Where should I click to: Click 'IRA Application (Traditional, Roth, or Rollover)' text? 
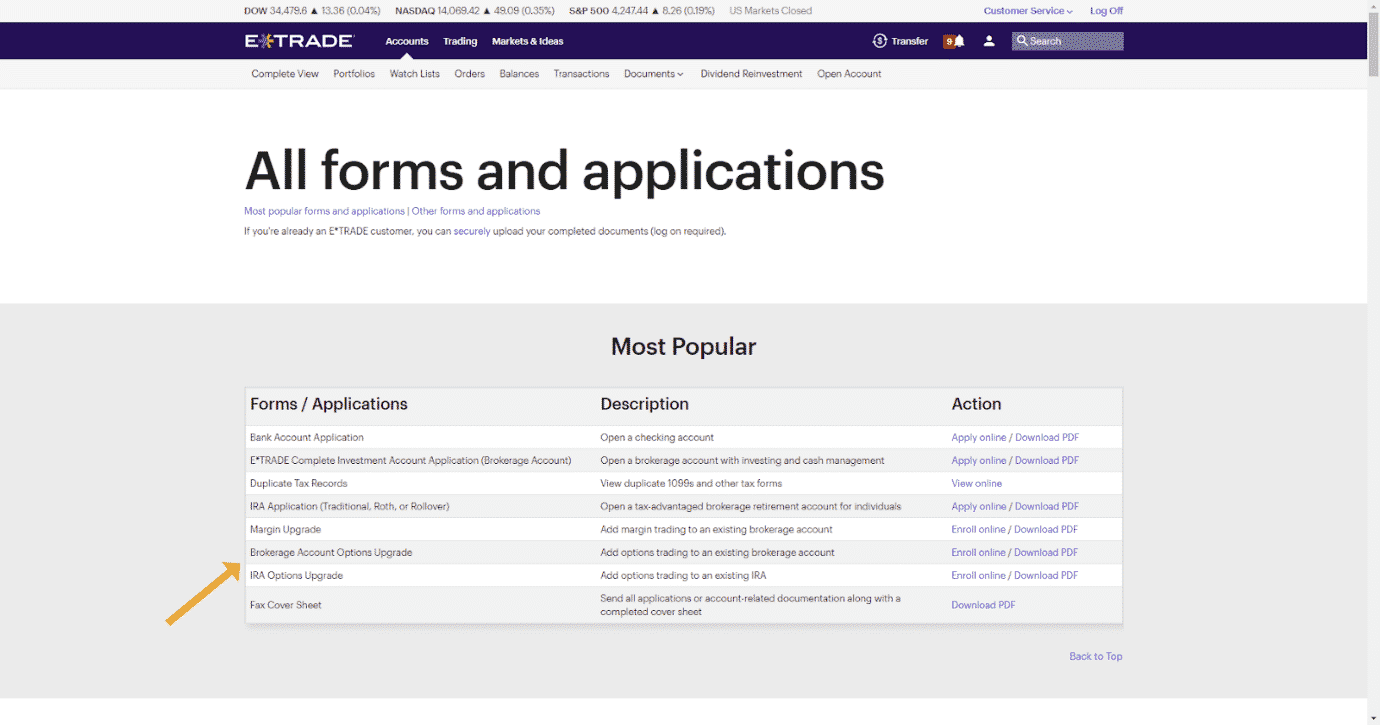tap(350, 507)
